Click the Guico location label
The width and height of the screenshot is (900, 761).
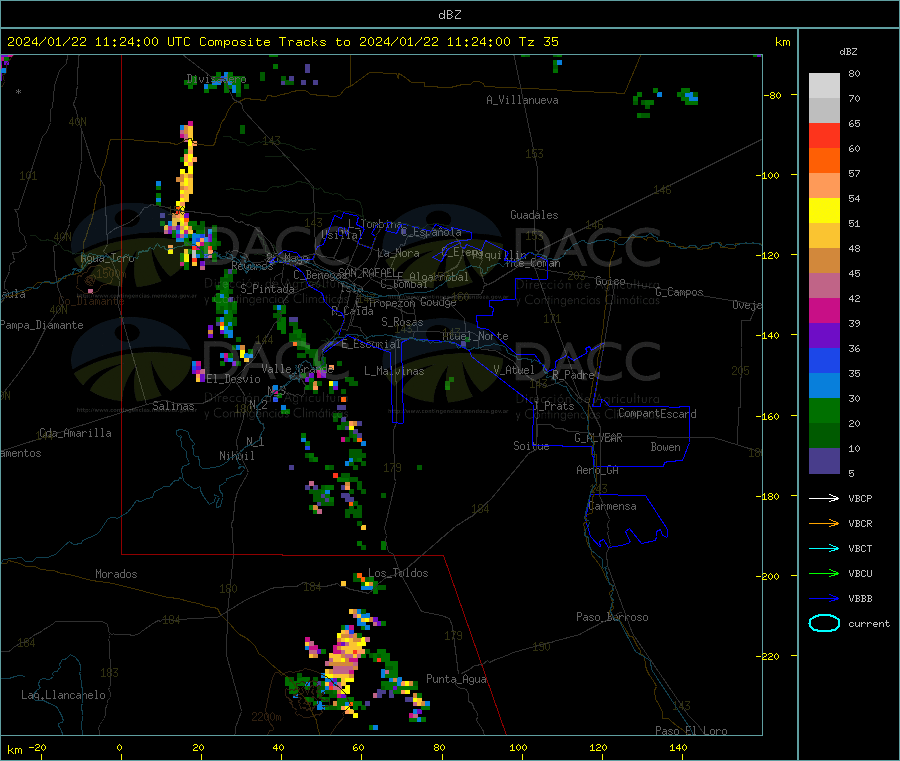tap(610, 281)
